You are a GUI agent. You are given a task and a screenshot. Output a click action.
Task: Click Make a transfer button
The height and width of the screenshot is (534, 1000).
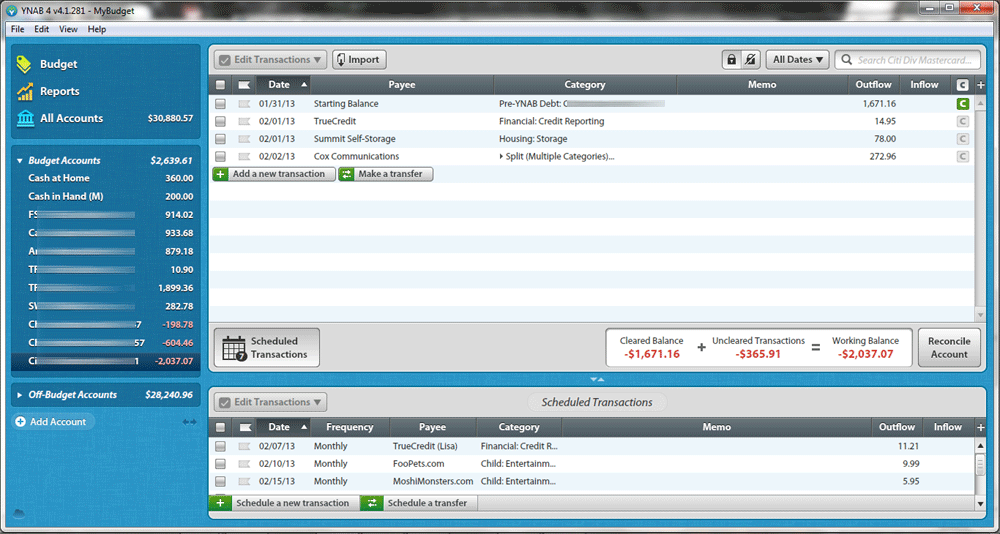(x=385, y=174)
